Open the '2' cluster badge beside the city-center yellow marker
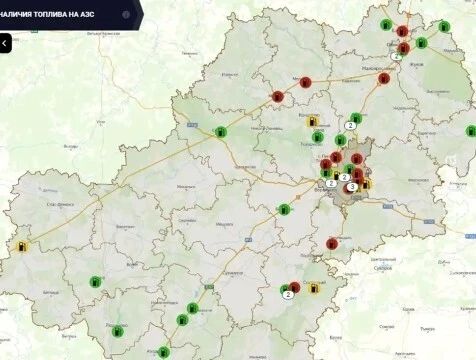This screenshot has width=476, height=360. (344, 177)
